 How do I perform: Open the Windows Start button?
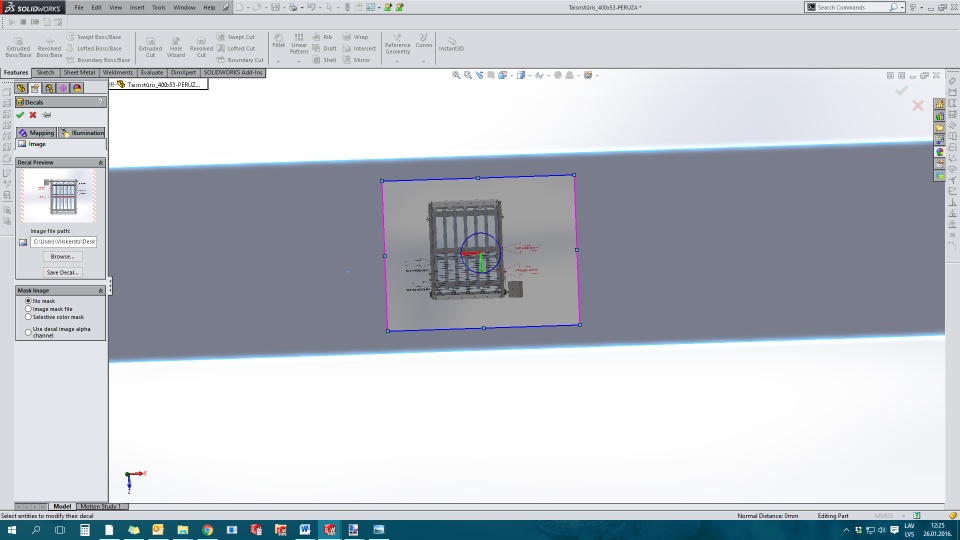pos(11,530)
